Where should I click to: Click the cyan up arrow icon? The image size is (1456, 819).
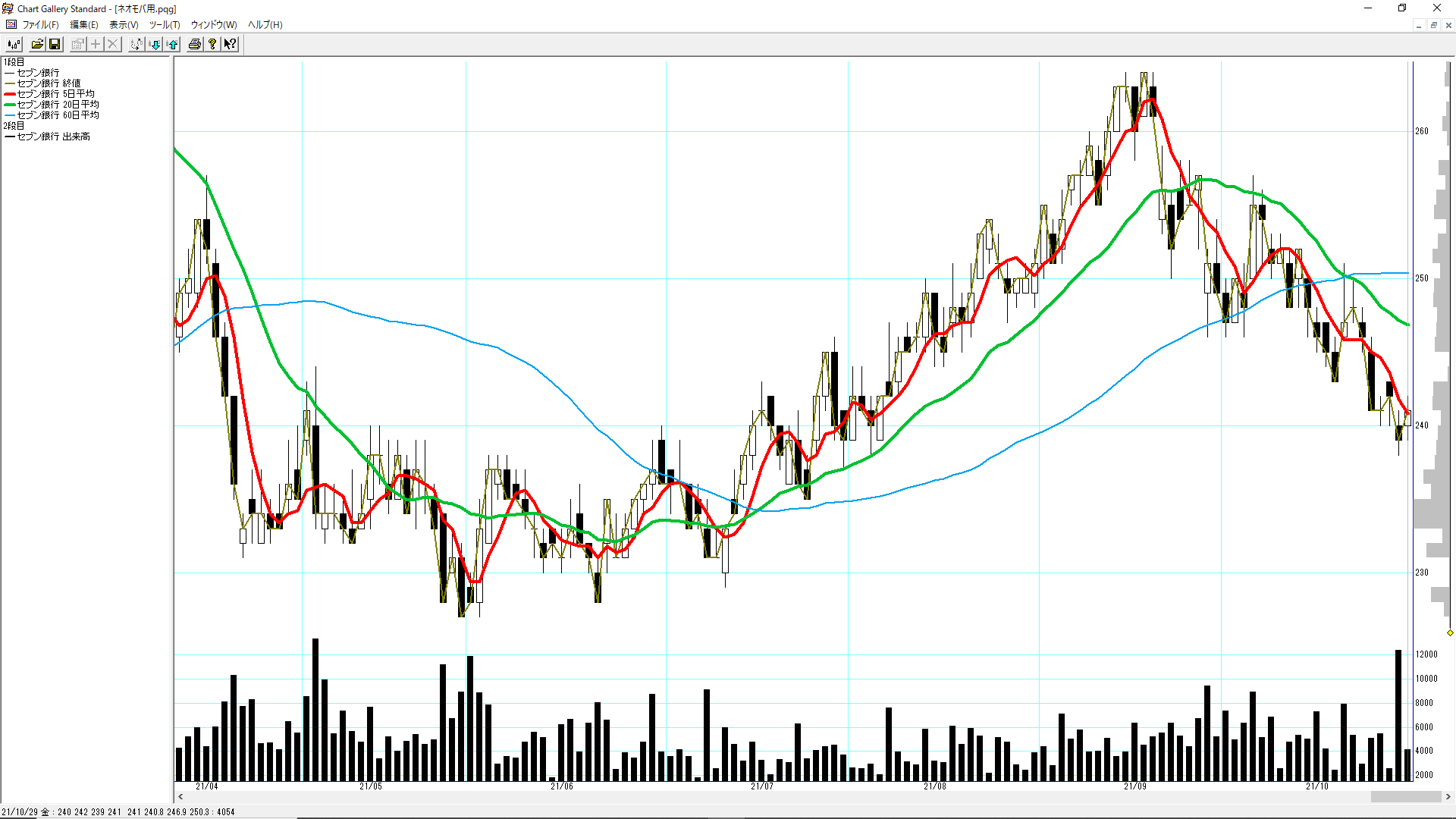[x=173, y=44]
